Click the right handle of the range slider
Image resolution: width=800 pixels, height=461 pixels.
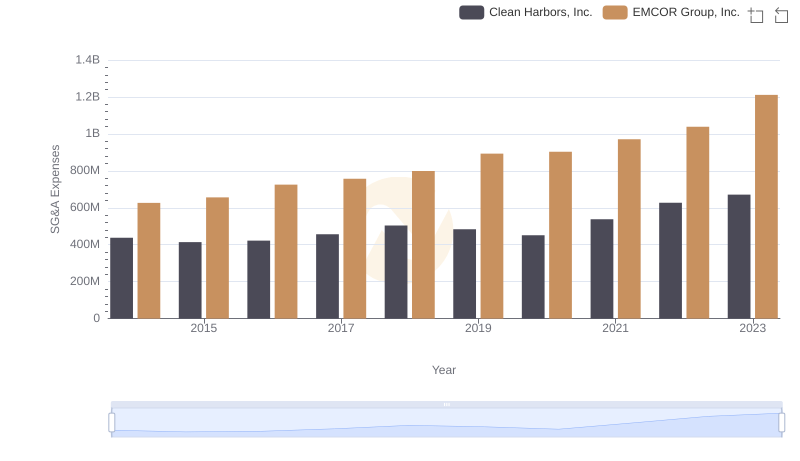tap(781, 423)
